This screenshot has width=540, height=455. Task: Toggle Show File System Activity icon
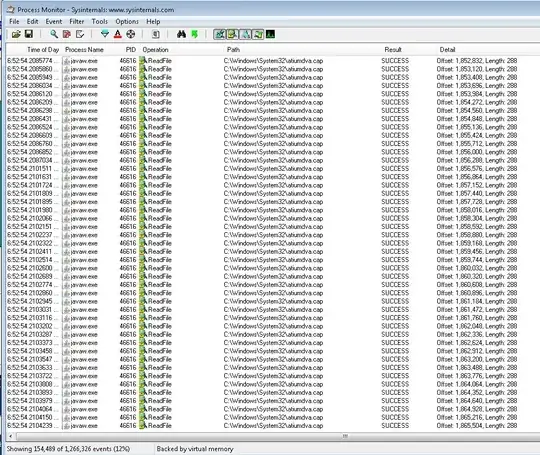pyautogui.click(x=232, y=34)
